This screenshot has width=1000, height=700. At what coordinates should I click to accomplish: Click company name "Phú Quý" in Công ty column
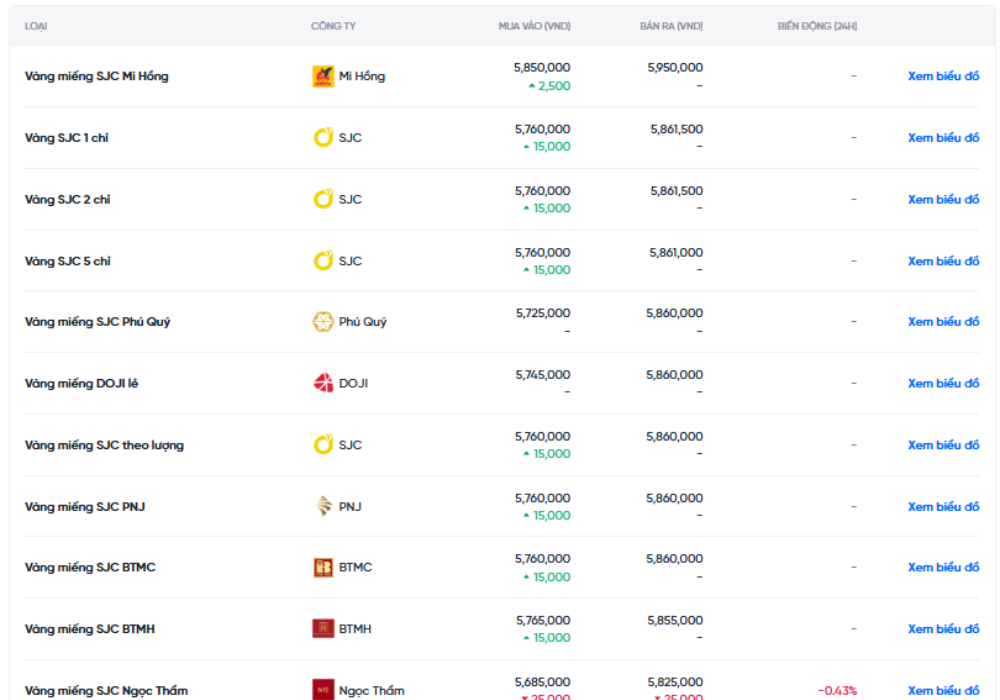pyautogui.click(x=363, y=322)
